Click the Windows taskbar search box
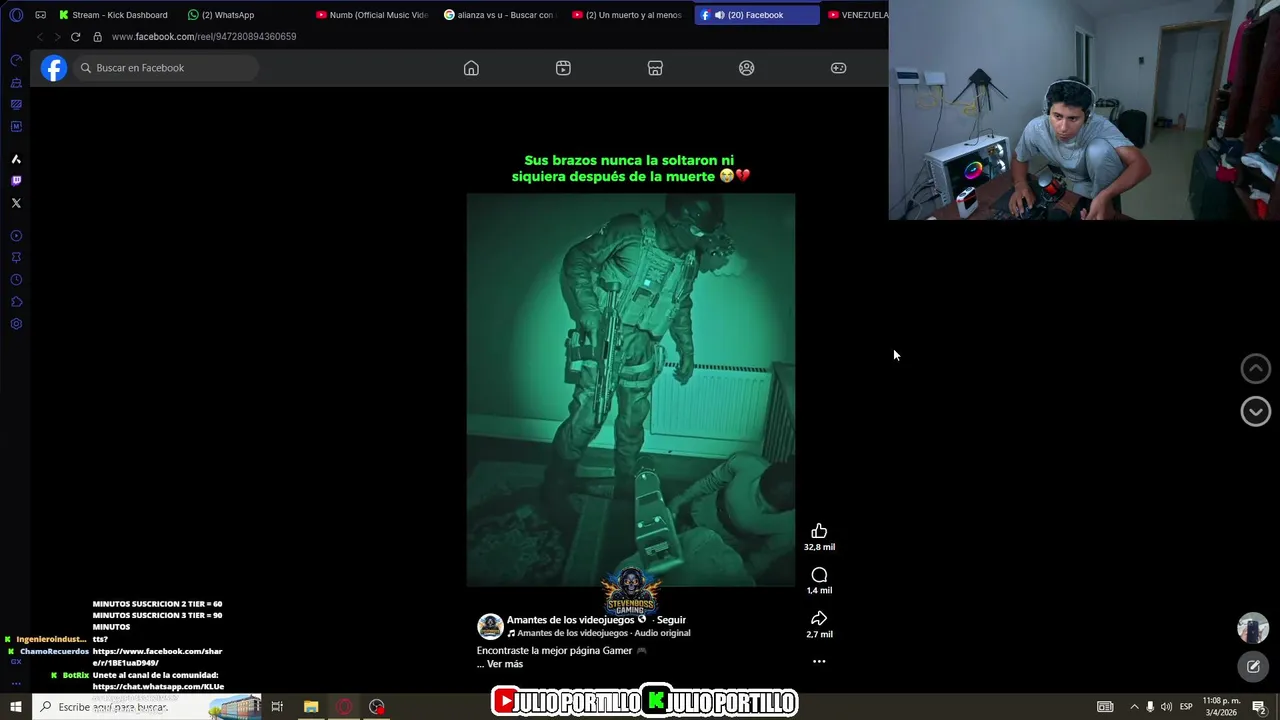Screen dimensions: 1280x720 [x=147, y=707]
